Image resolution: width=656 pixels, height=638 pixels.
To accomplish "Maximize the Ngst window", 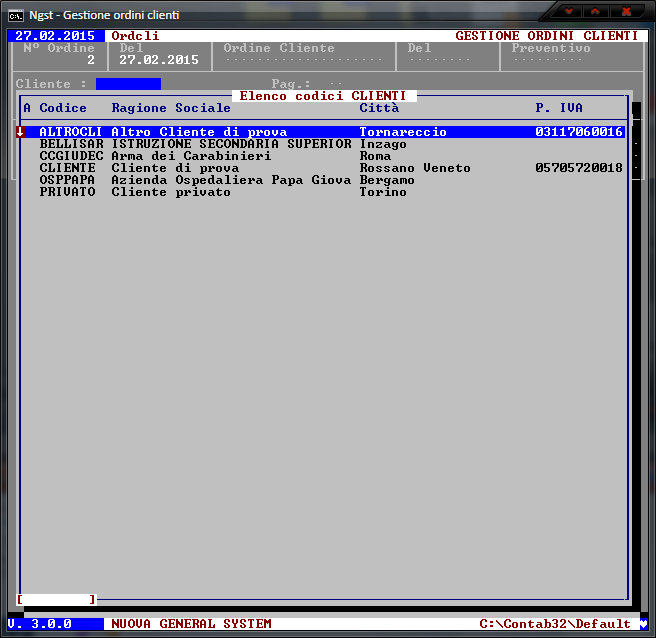I will tap(597, 12).
